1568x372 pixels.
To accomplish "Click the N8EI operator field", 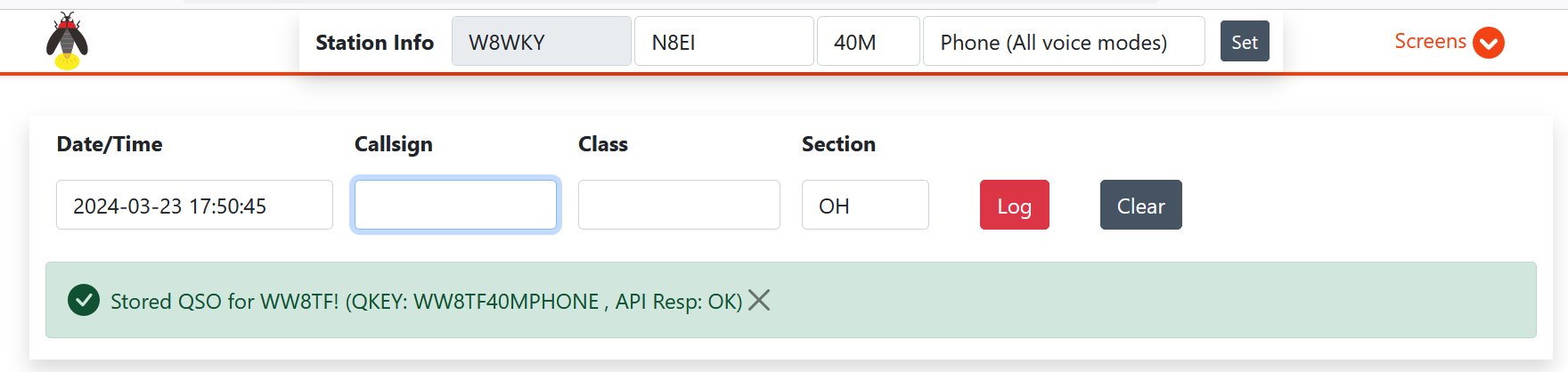I will (x=723, y=42).
